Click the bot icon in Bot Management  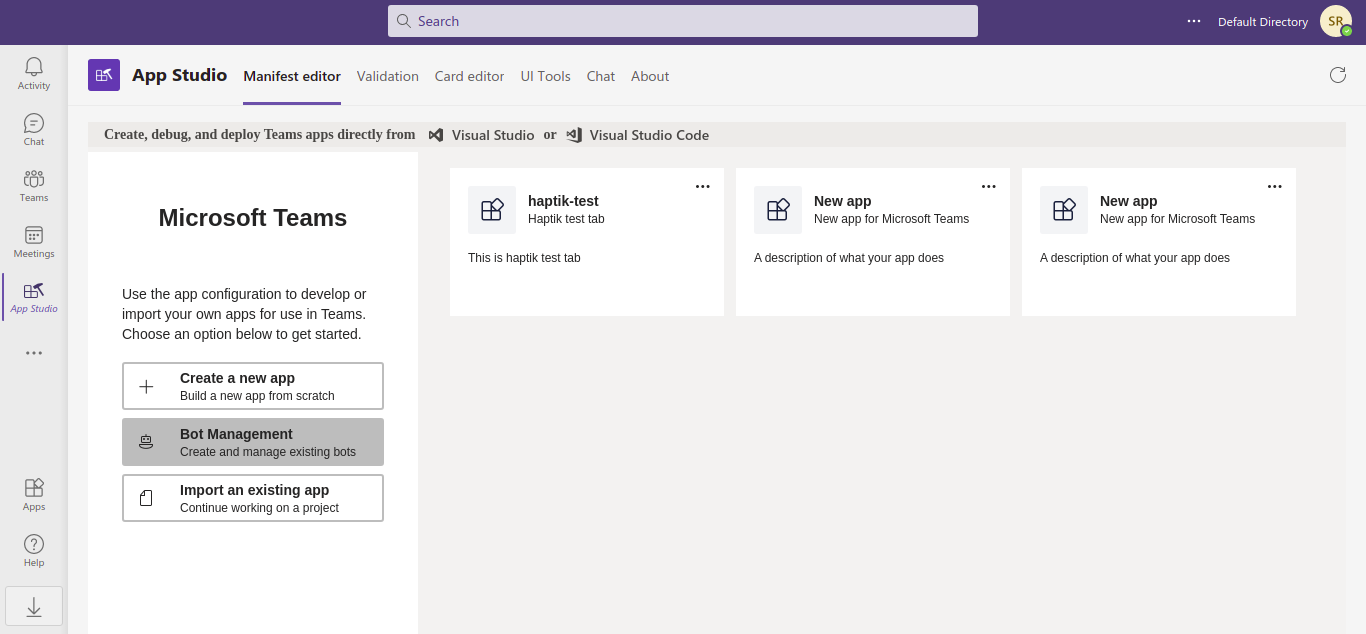(x=146, y=442)
